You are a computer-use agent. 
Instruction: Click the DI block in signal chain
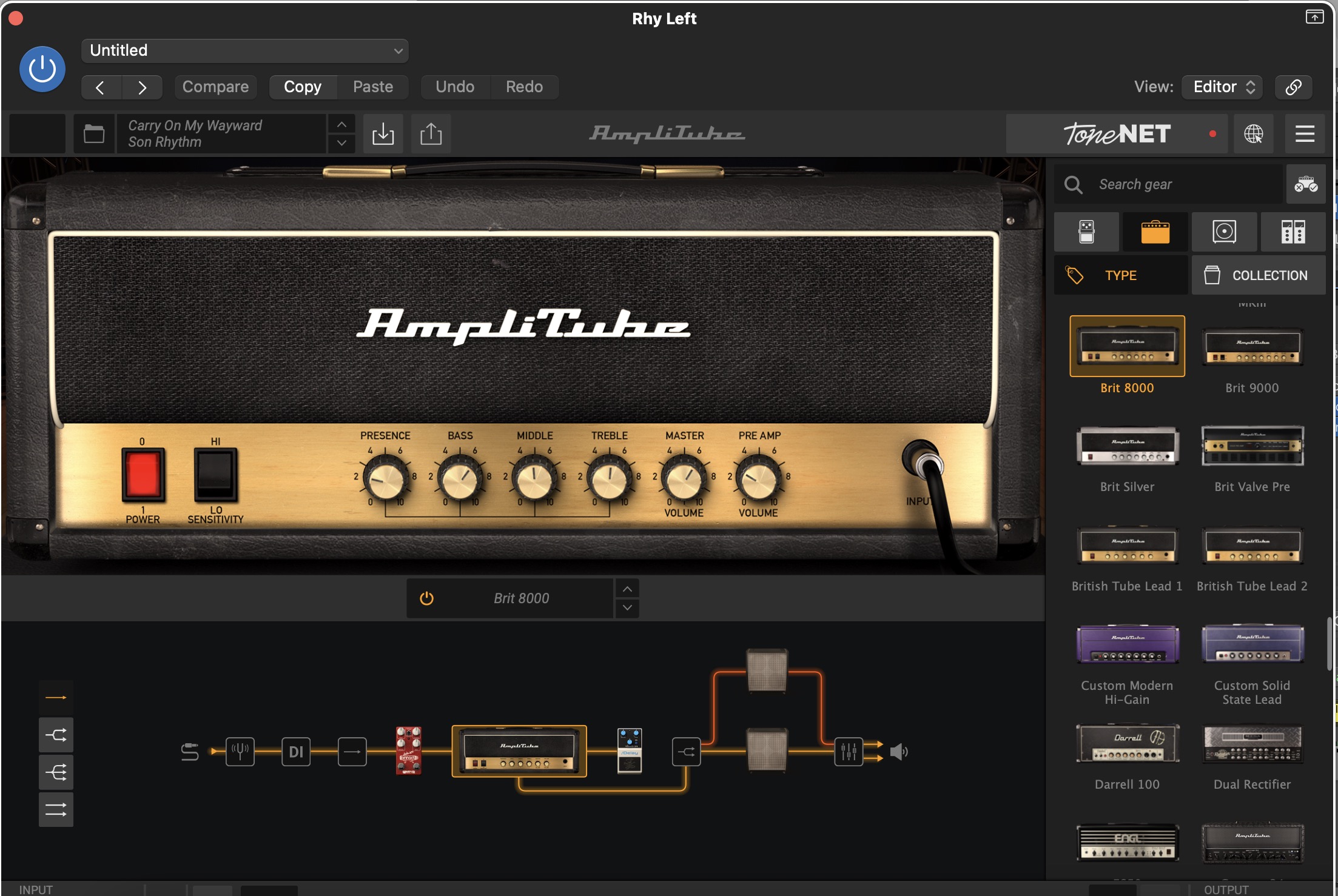(x=296, y=752)
